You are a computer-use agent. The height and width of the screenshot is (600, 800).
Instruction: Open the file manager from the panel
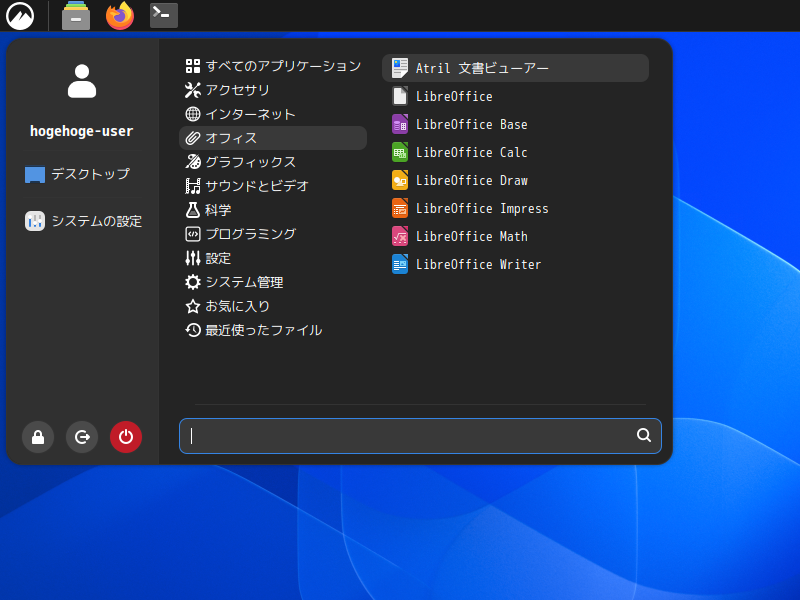[76, 15]
